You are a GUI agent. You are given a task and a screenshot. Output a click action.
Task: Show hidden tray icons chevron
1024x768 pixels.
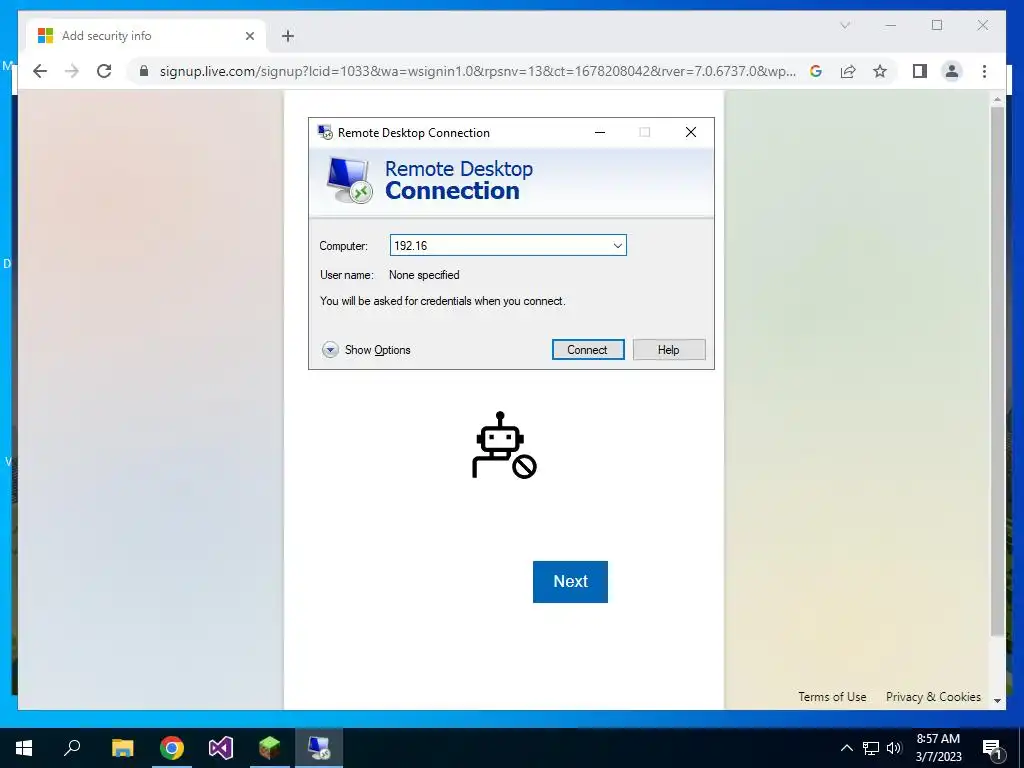click(x=846, y=748)
